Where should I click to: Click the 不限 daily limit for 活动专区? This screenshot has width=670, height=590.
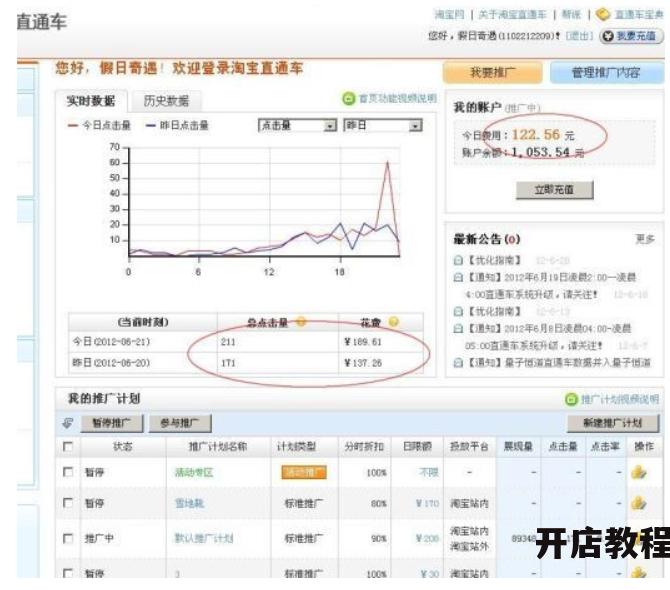429,473
